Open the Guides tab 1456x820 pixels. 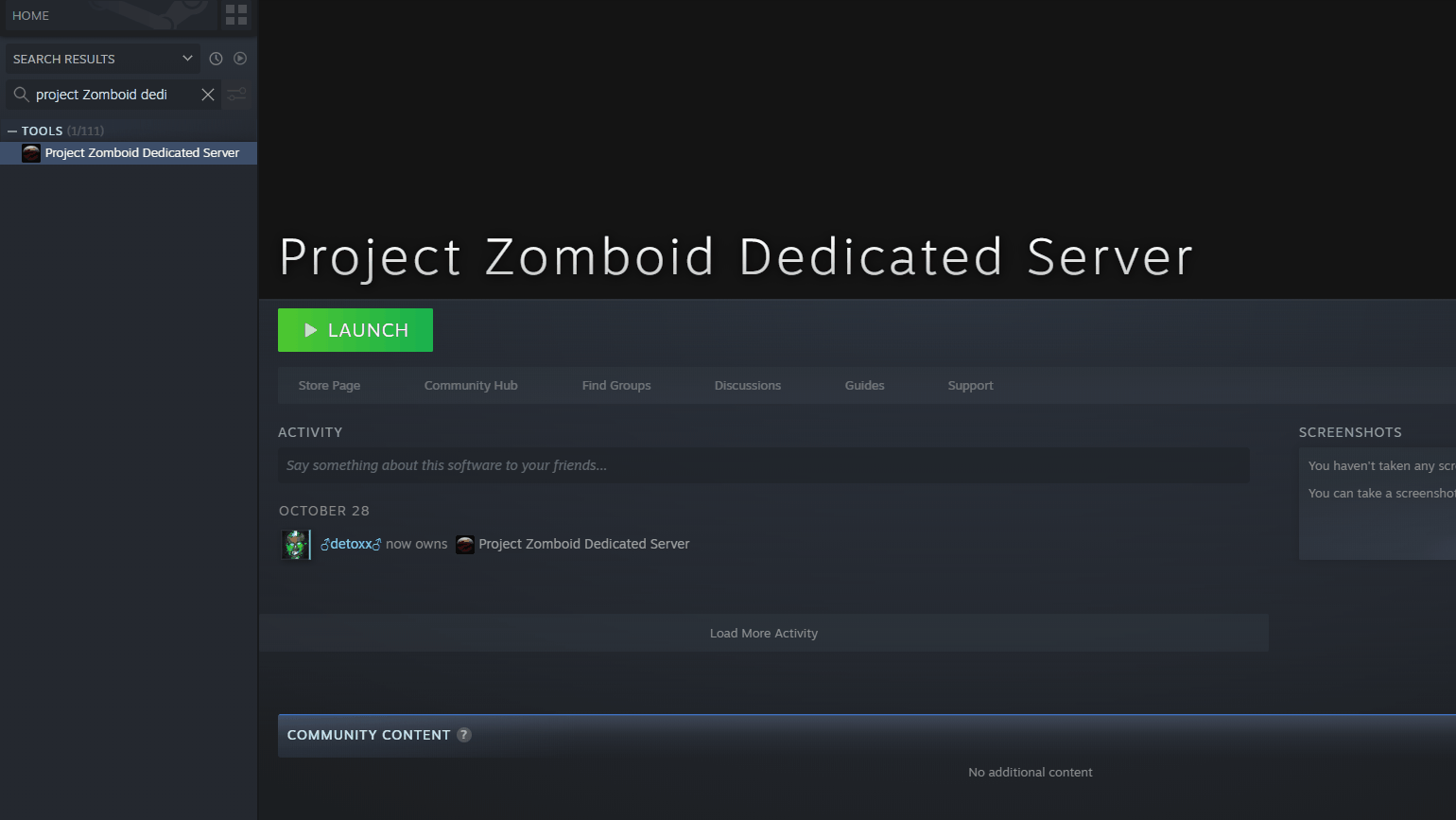(864, 386)
